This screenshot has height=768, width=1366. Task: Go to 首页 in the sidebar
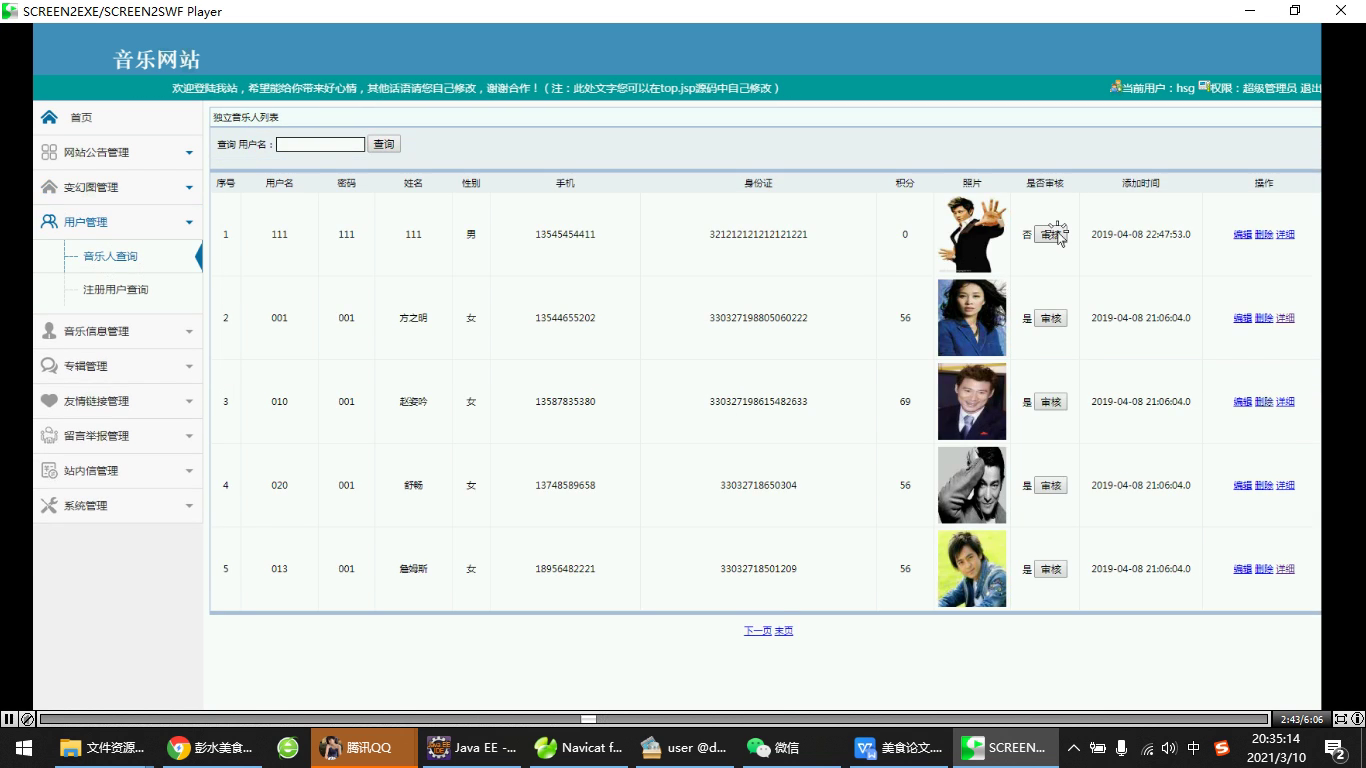point(81,118)
